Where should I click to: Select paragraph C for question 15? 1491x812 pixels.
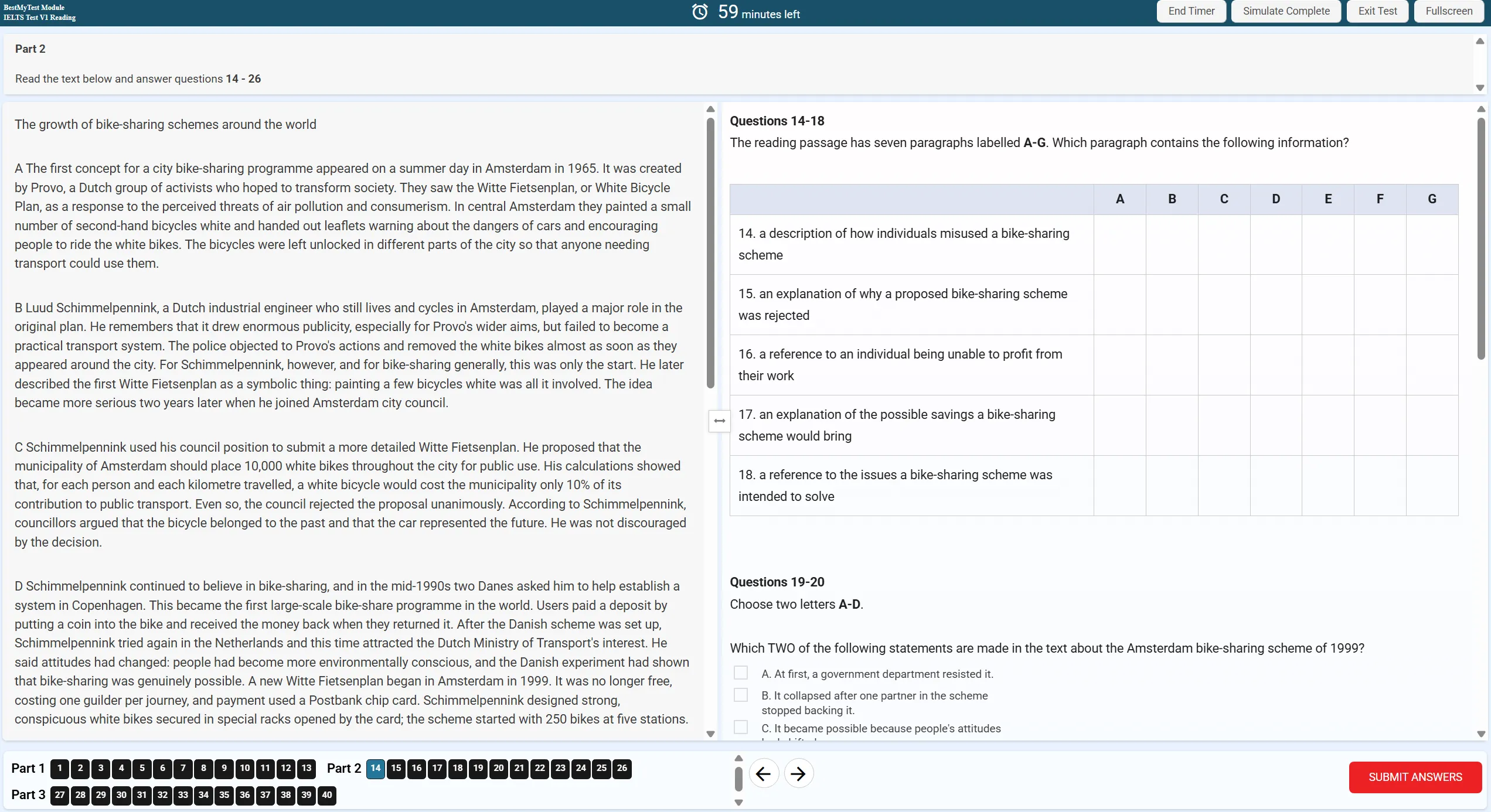point(1224,305)
